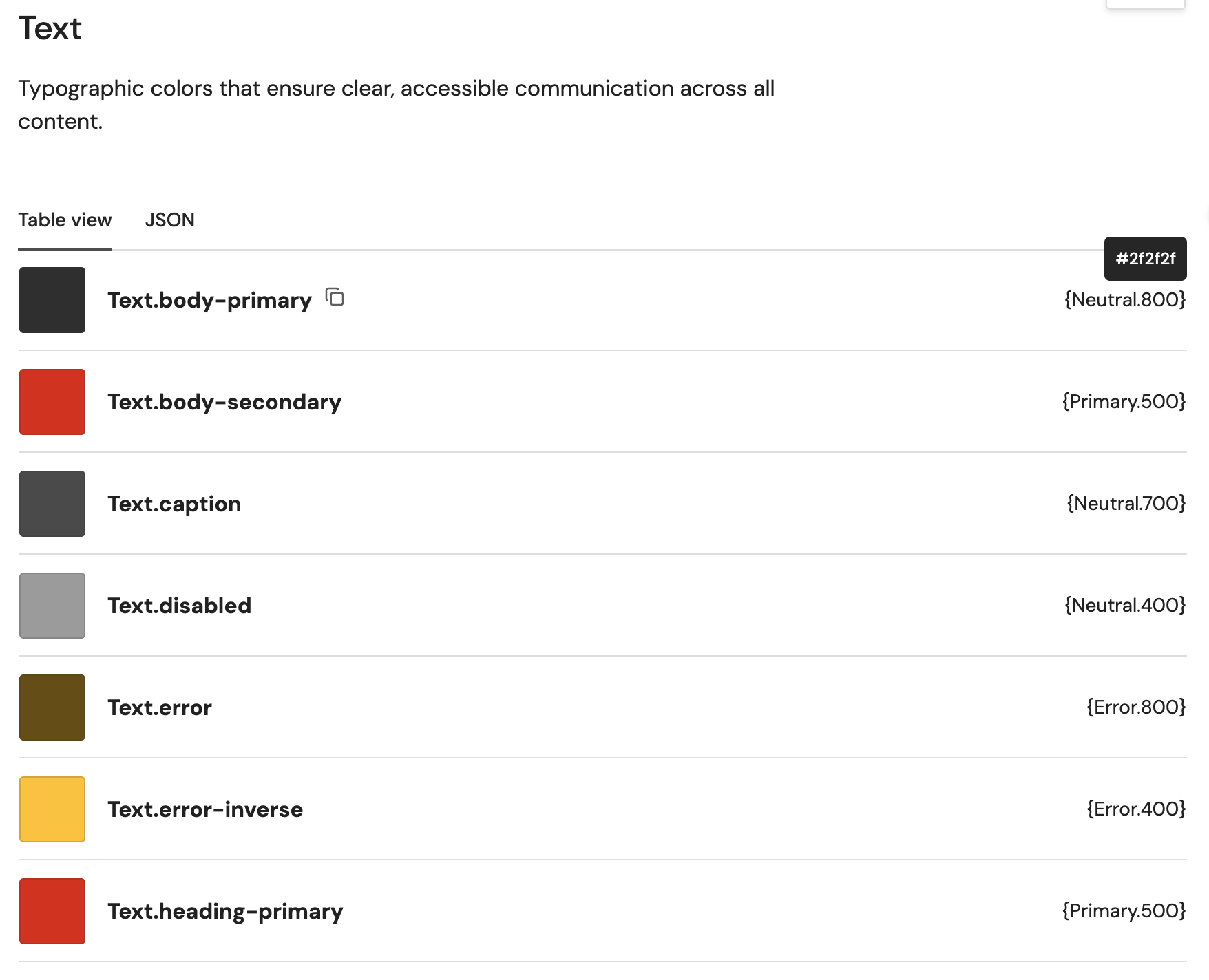Select the Text.error token row
Screen dimensions: 1209x980
point(160,707)
